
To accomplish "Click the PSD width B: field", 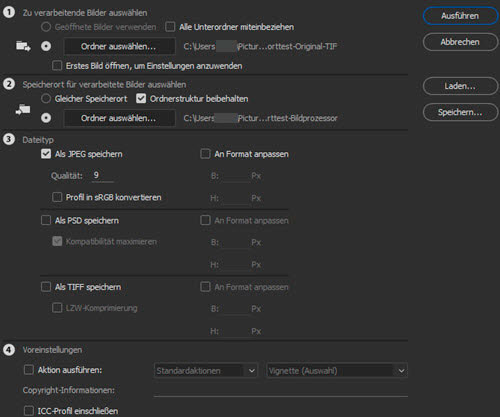I will point(236,242).
